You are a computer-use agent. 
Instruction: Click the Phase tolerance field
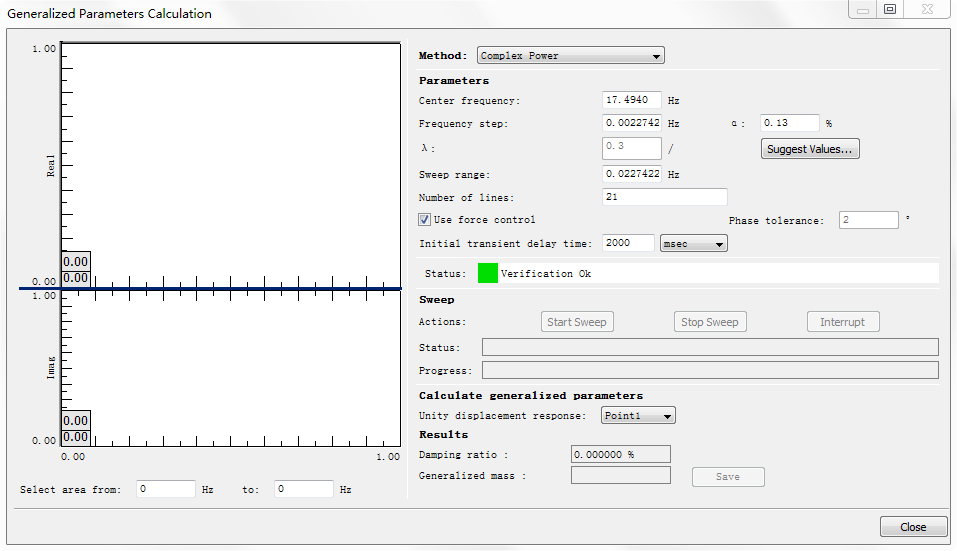tap(869, 220)
